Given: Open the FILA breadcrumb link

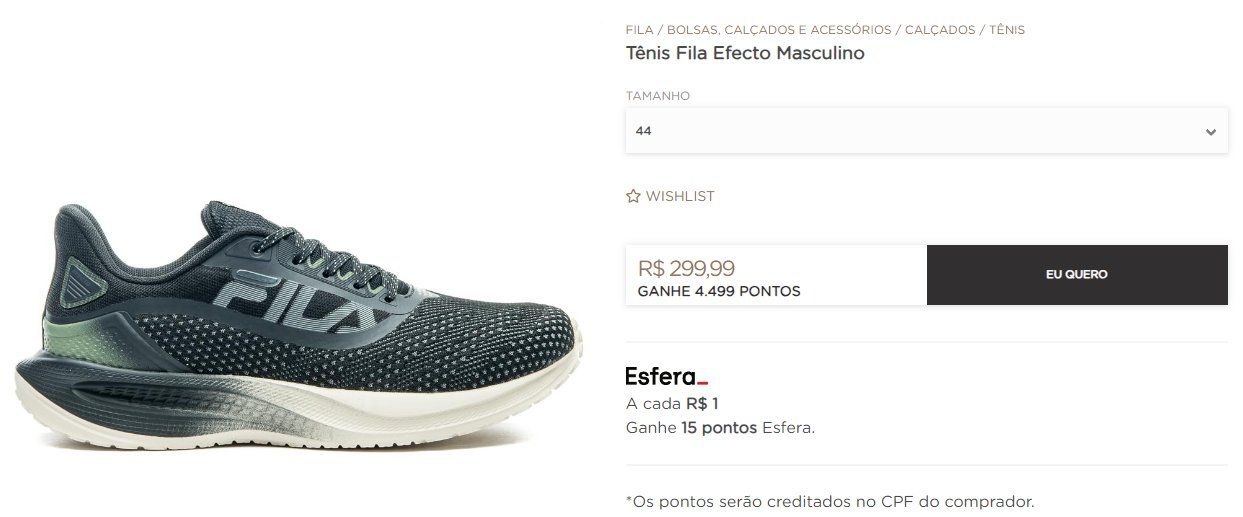Looking at the screenshot, I should click(639, 30).
